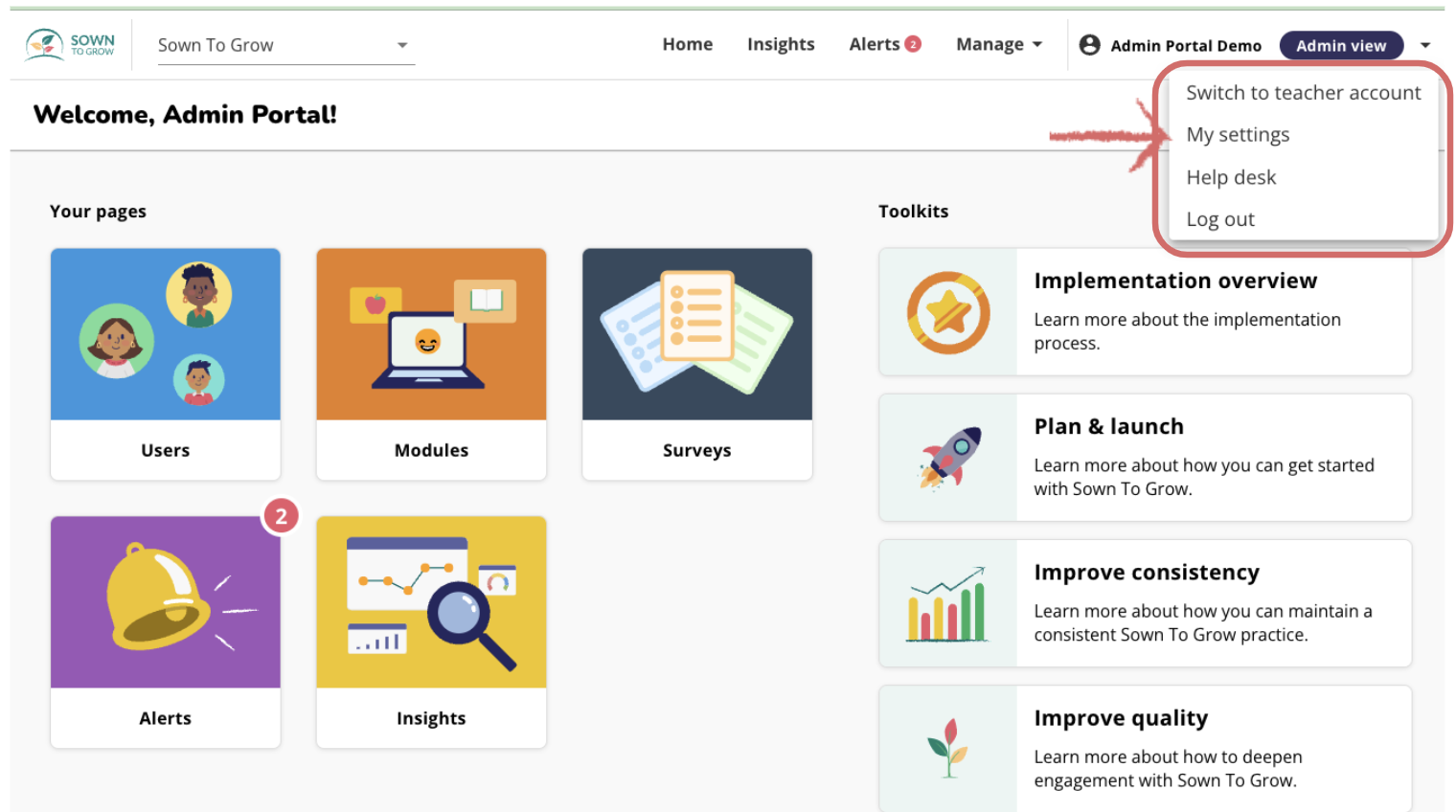The image size is (1456, 812).
Task: Open the Plan & launch toolkit title
Action: coord(1108,426)
